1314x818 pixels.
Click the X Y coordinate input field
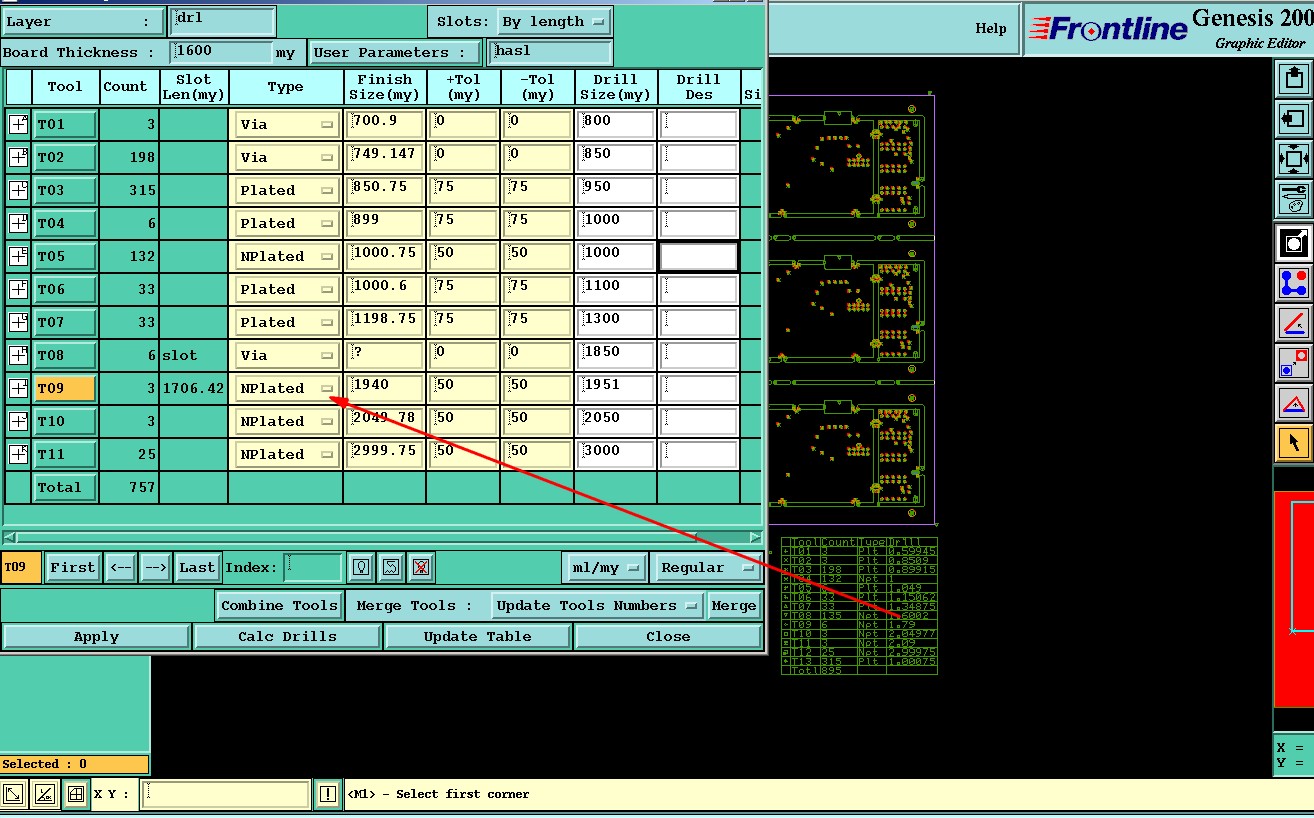click(x=226, y=795)
